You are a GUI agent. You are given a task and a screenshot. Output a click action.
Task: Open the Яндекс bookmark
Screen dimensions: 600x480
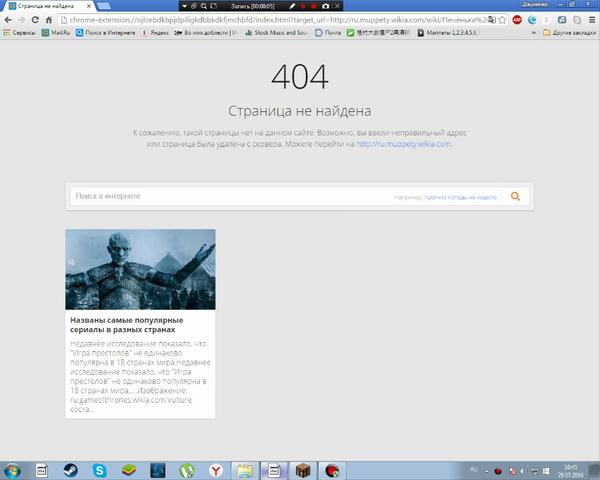pyautogui.click(x=155, y=33)
